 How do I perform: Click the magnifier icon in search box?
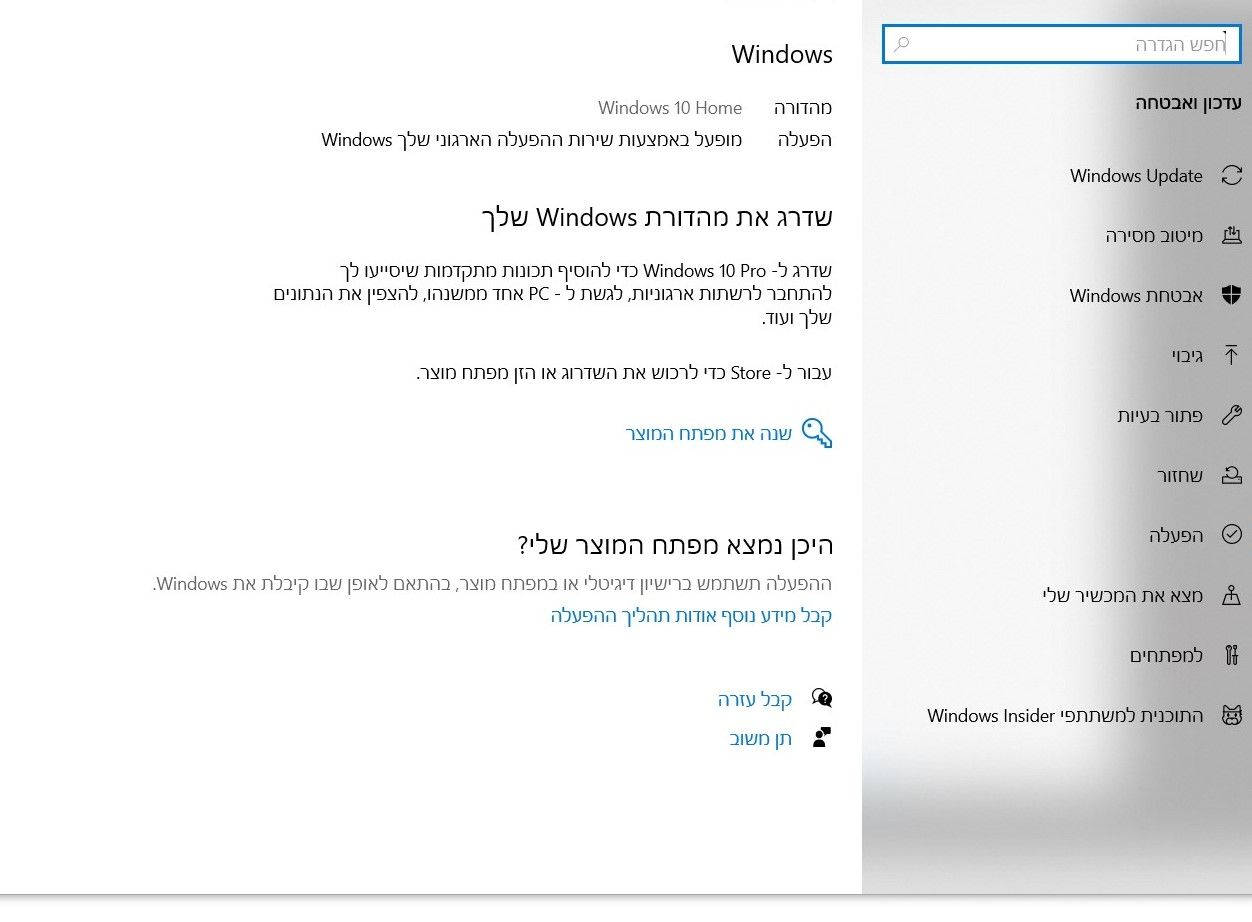point(901,44)
